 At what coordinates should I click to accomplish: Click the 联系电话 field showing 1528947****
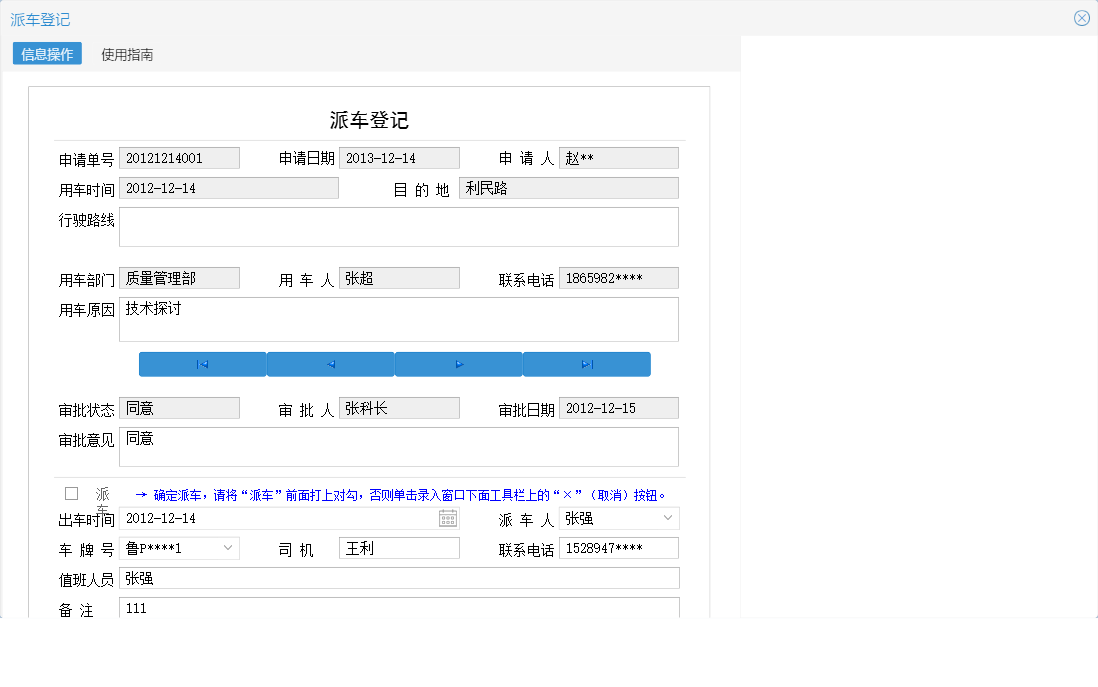tap(618, 547)
